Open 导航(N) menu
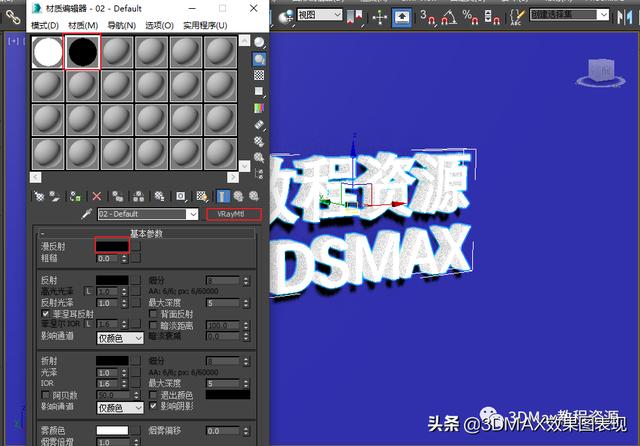 pos(122,25)
